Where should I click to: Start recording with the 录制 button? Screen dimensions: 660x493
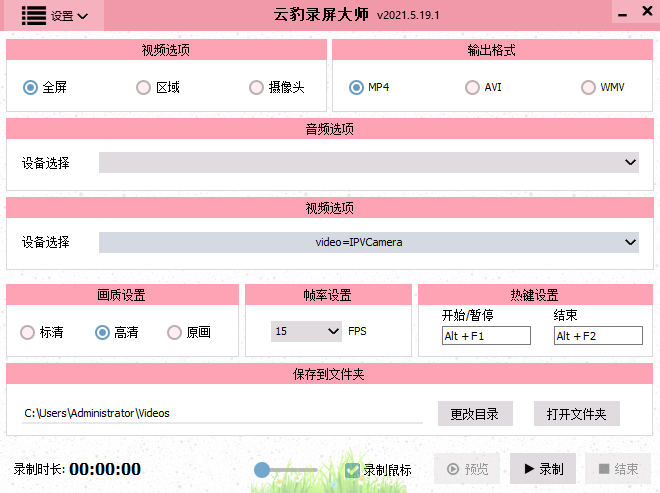543,469
